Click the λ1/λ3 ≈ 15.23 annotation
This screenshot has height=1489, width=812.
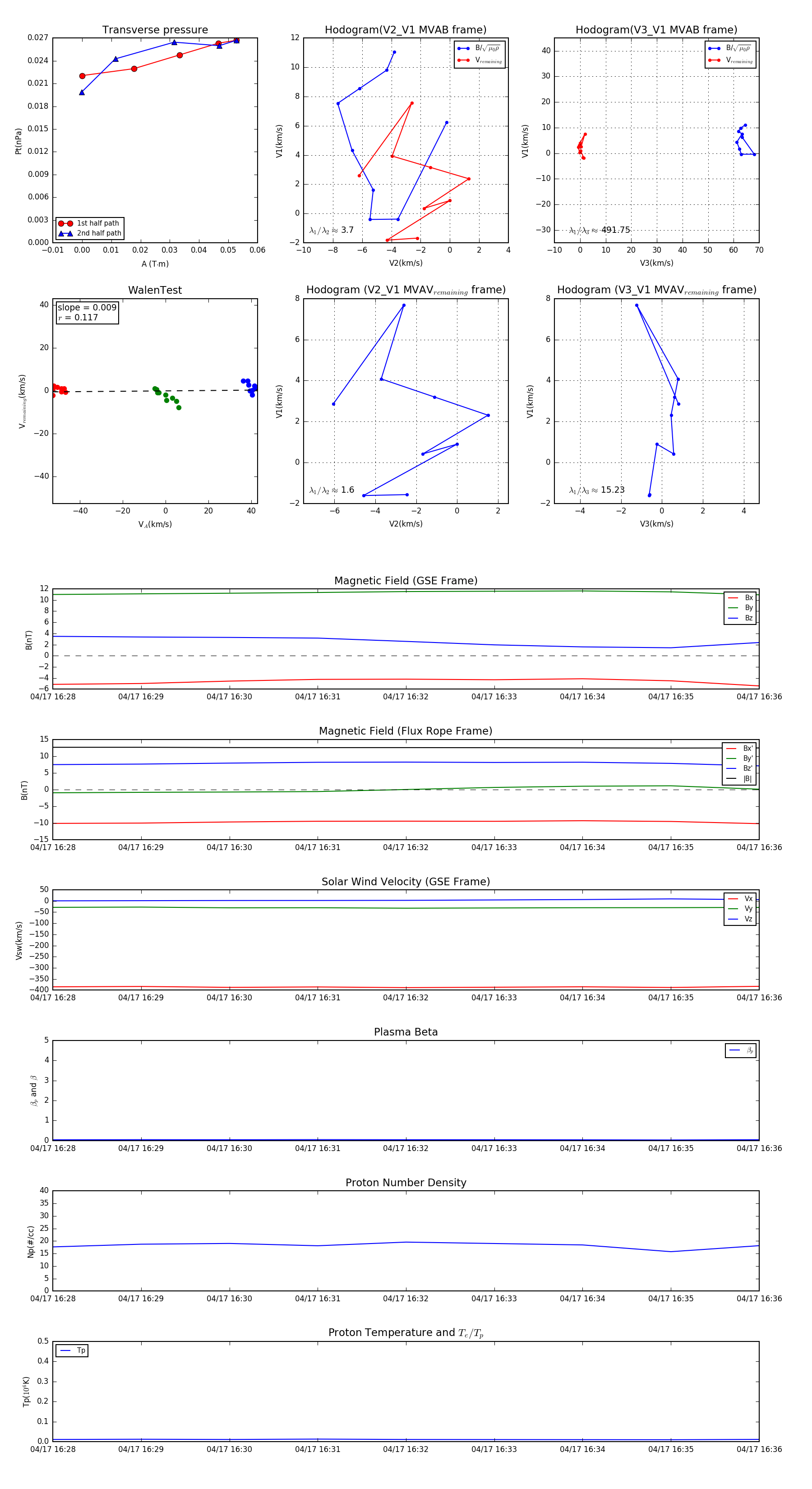597,490
